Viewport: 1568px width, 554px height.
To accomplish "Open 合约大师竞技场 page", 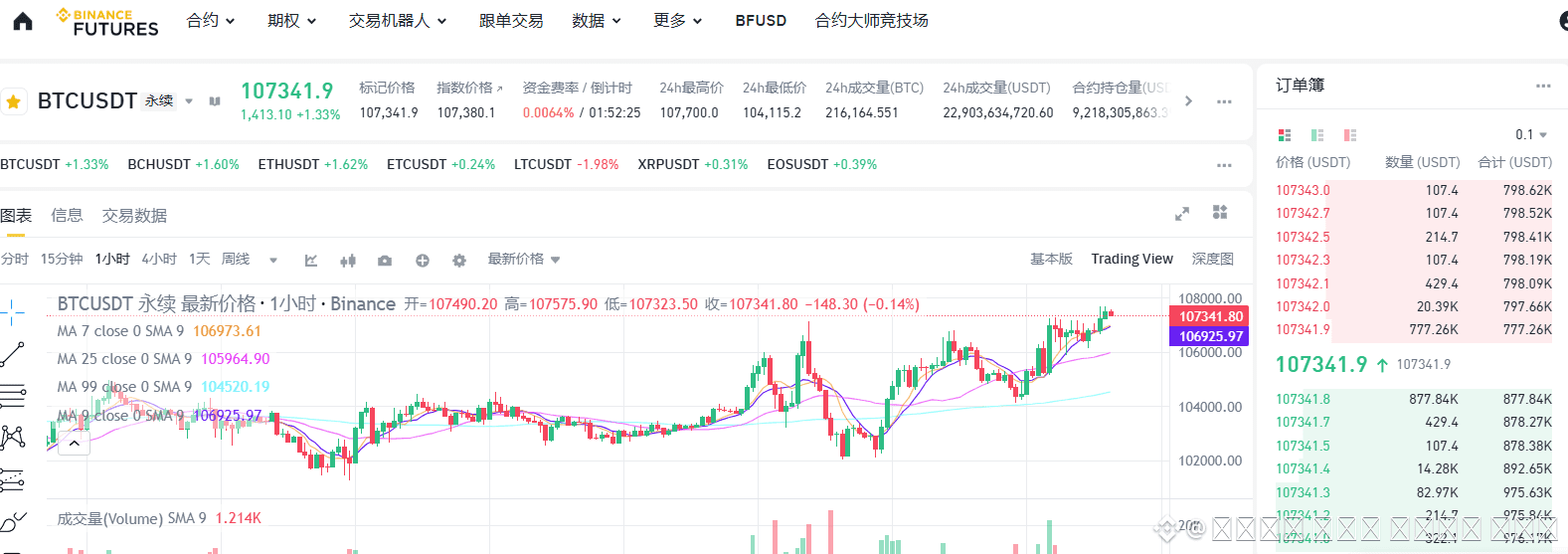I will coord(872,21).
